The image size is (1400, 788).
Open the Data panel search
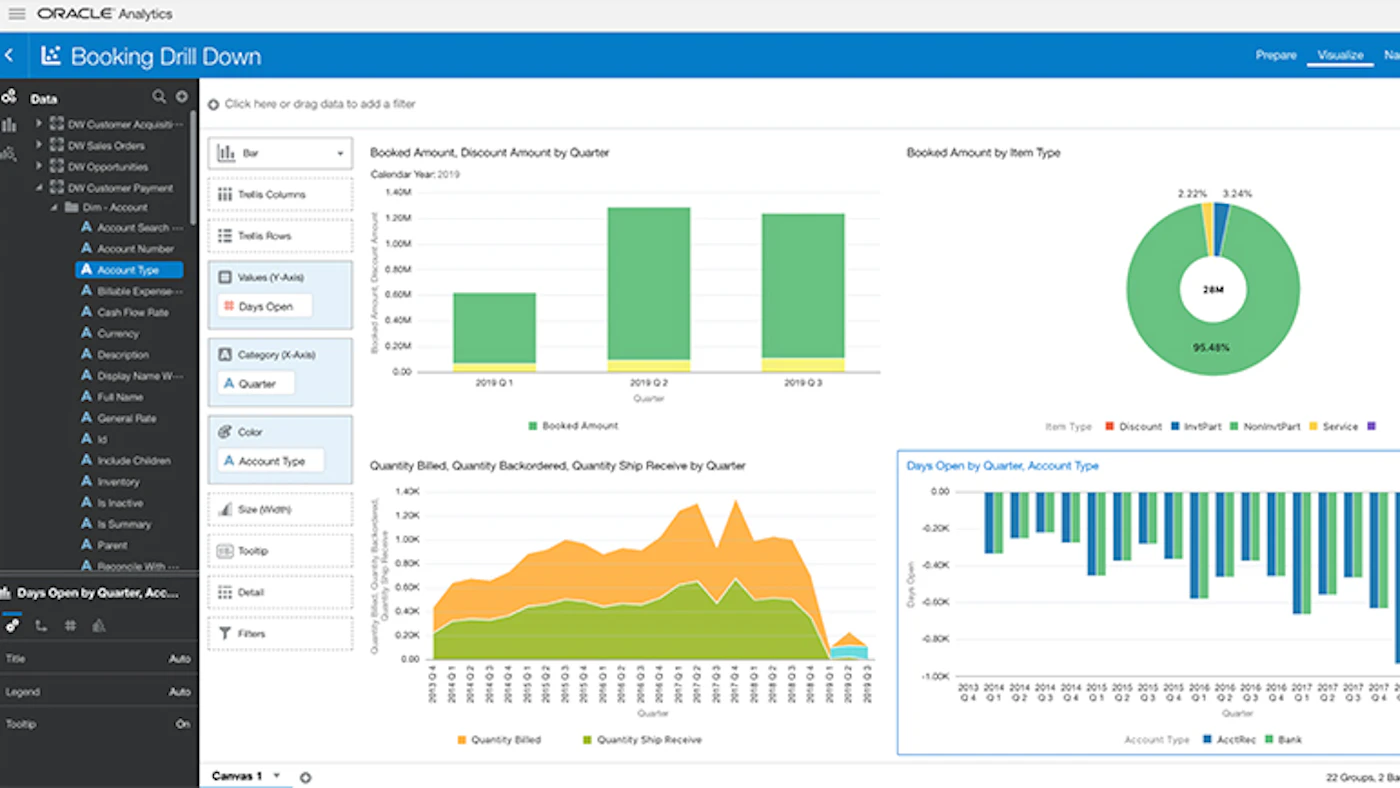point(159,96)
